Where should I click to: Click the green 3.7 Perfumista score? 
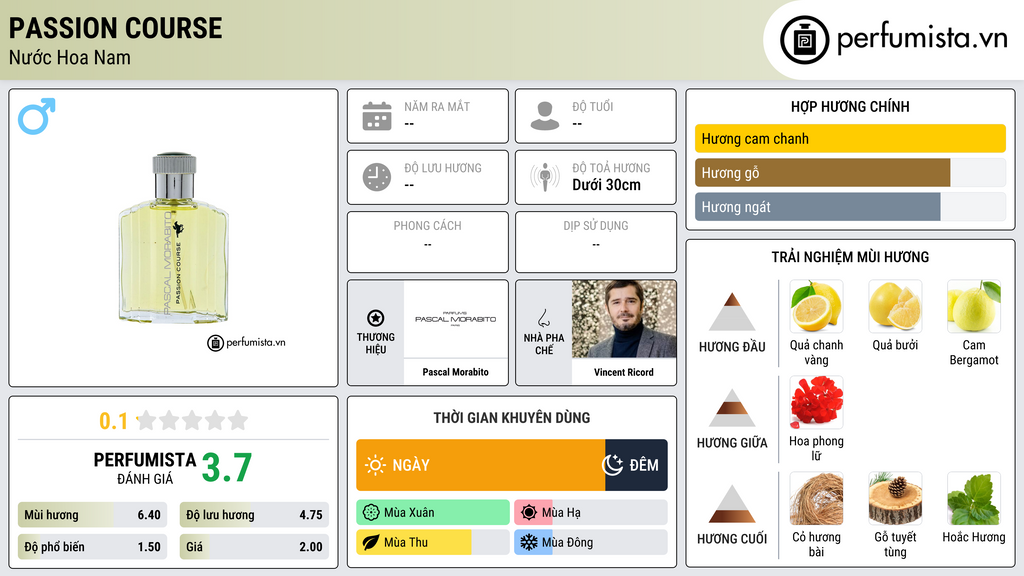coord(227,468)
